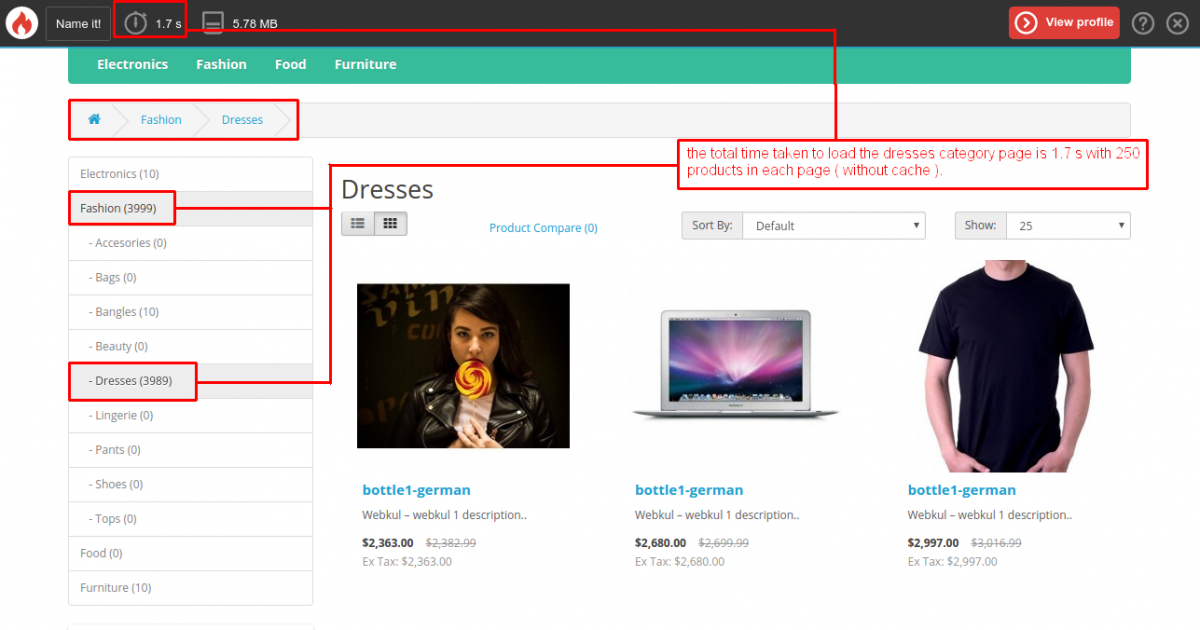1200x630 pixels.
Task: Click the Name it! button
Action: (x=78, y=22)
